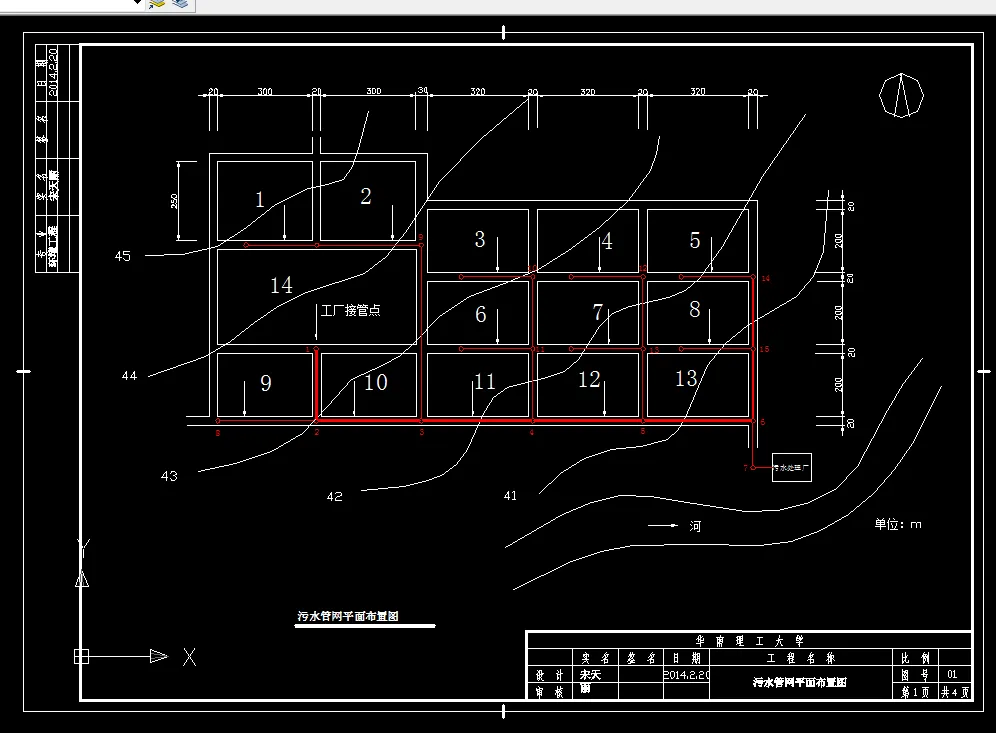Select the 2014.2.20 date cell in title block

pos(687,675)
